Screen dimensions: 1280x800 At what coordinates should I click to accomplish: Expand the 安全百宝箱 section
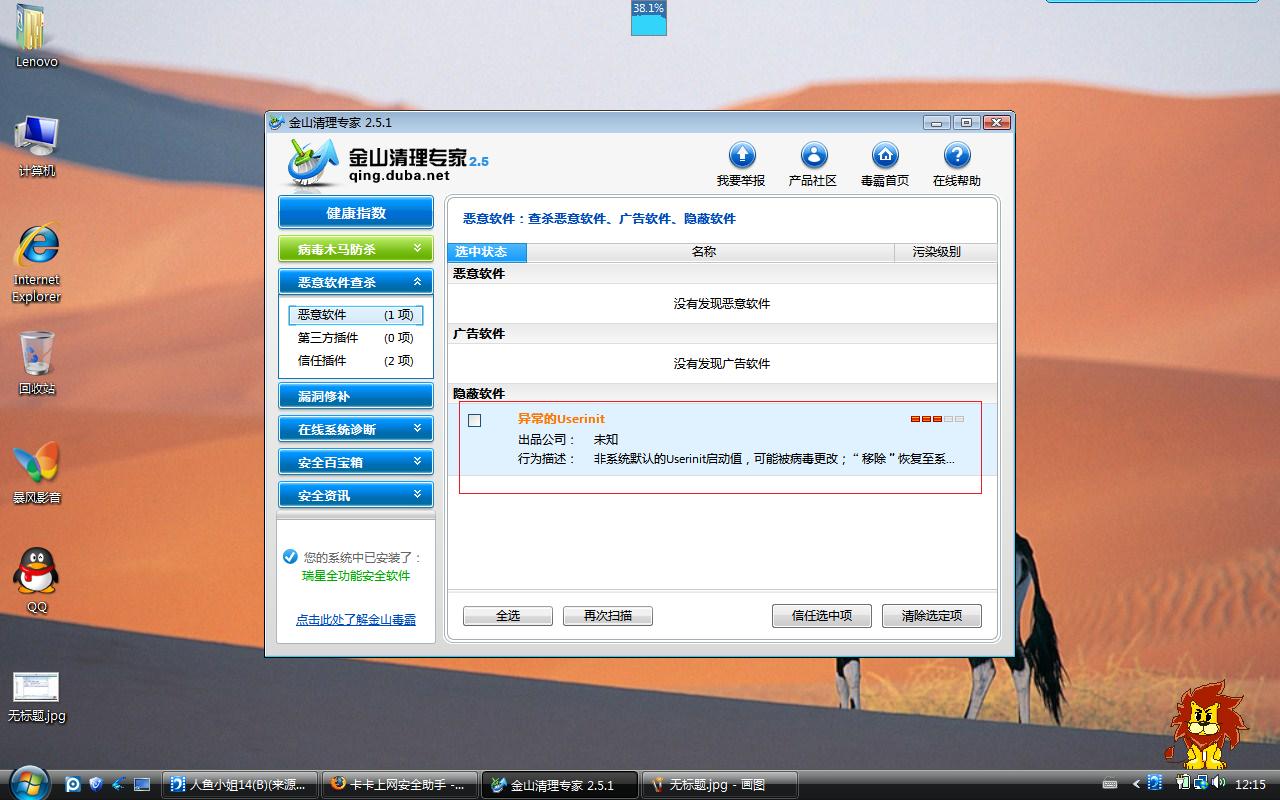[356, 462]
